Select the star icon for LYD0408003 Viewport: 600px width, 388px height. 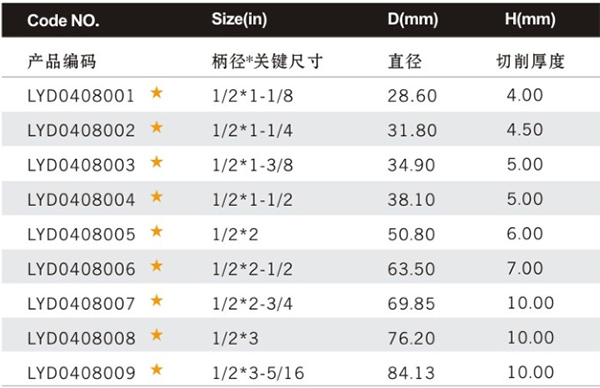point(157,162)
